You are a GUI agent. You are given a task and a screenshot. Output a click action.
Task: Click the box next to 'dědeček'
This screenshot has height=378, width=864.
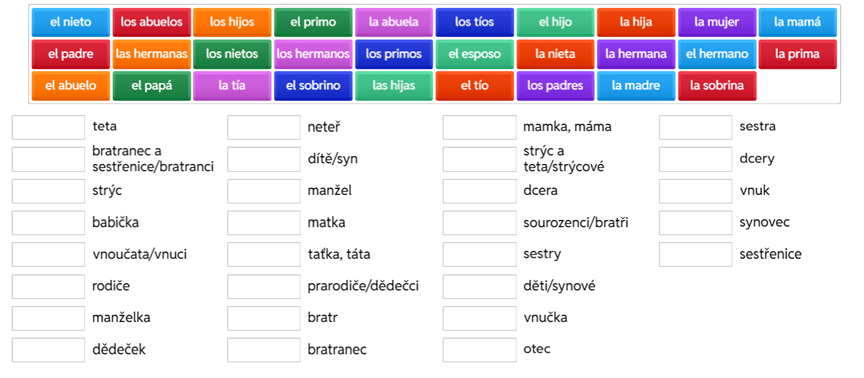click(48, 350)
